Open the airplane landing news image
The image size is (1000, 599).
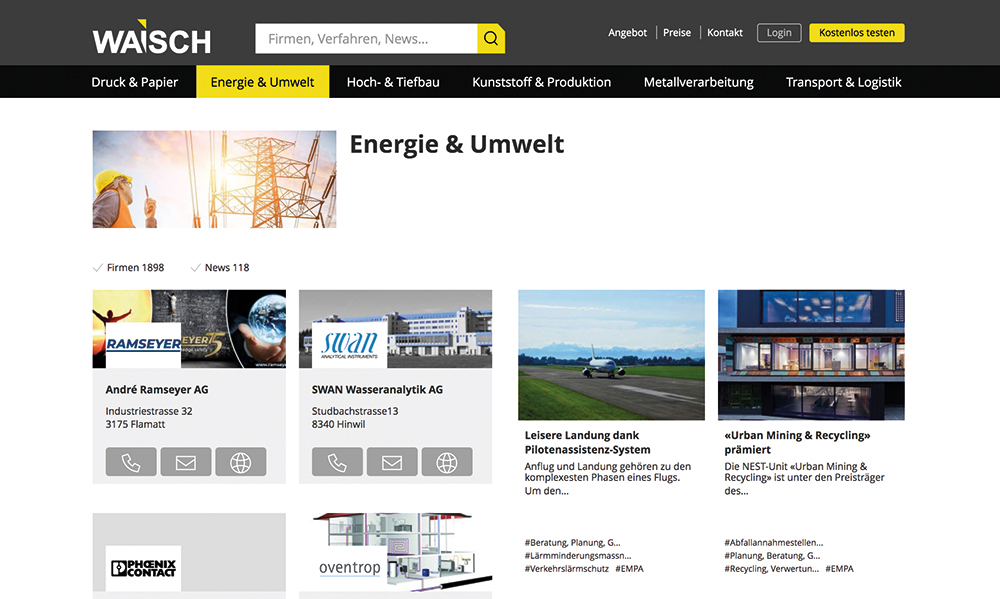pos(611,355)
